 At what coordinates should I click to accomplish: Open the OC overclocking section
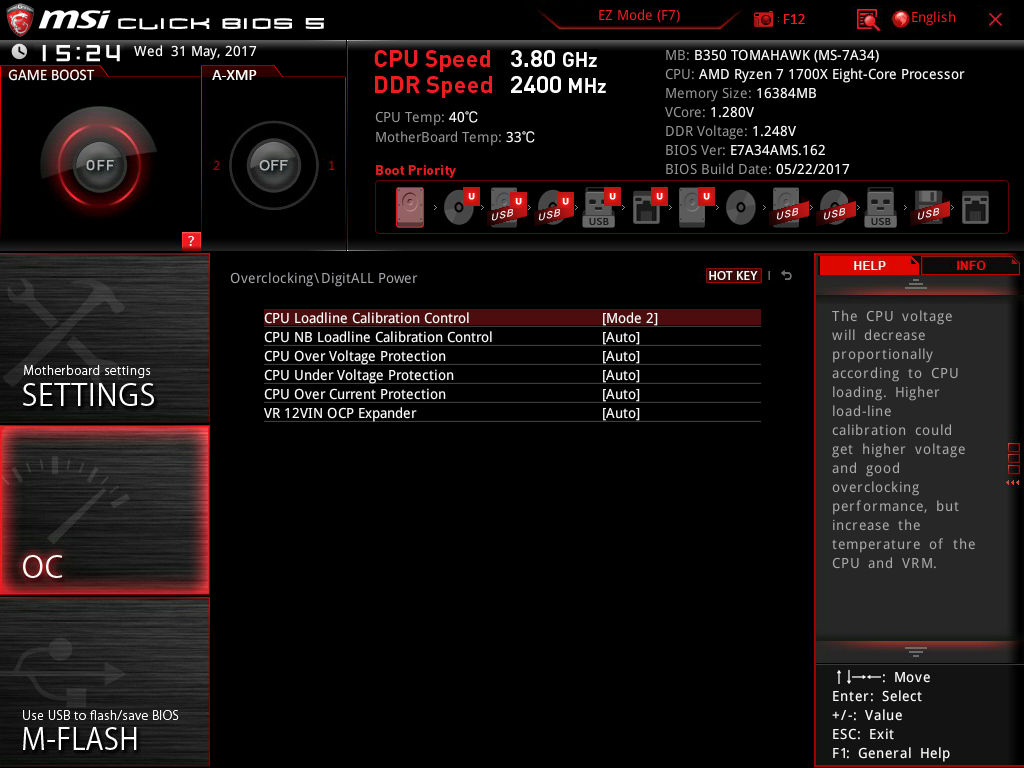coord(104,510)
